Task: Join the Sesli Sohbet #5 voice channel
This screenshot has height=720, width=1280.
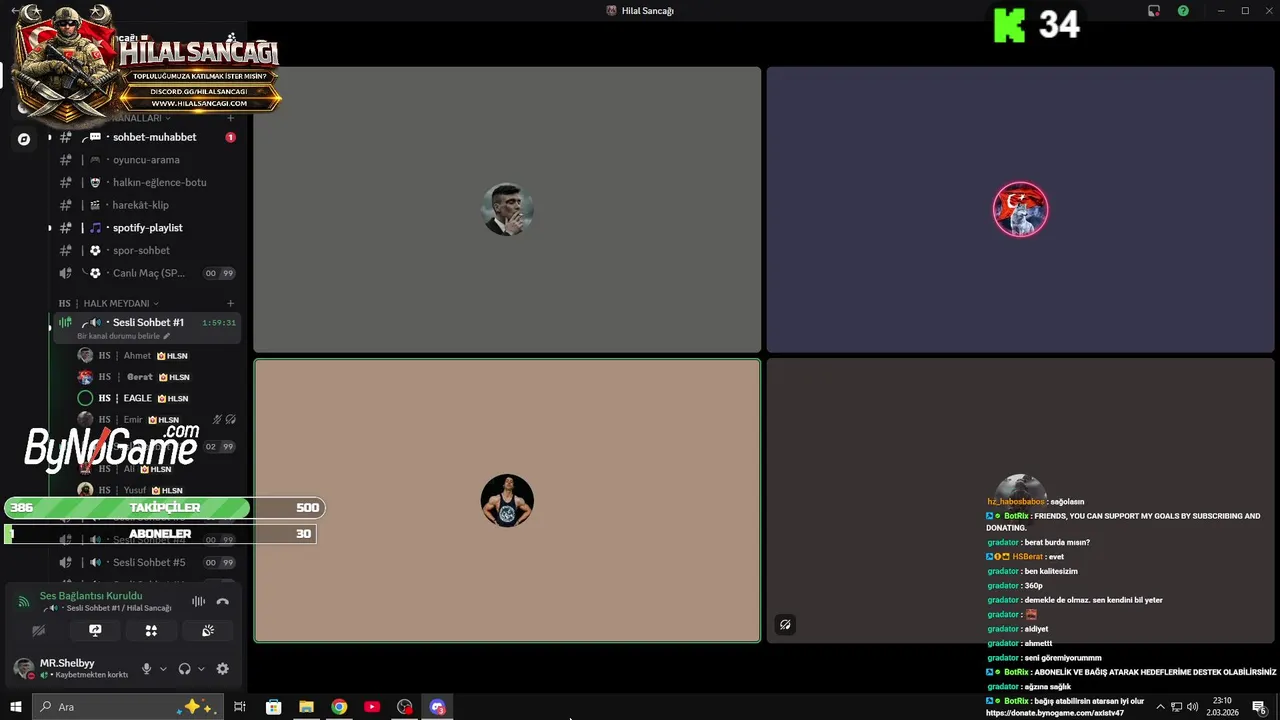Action: pos(146,562)
